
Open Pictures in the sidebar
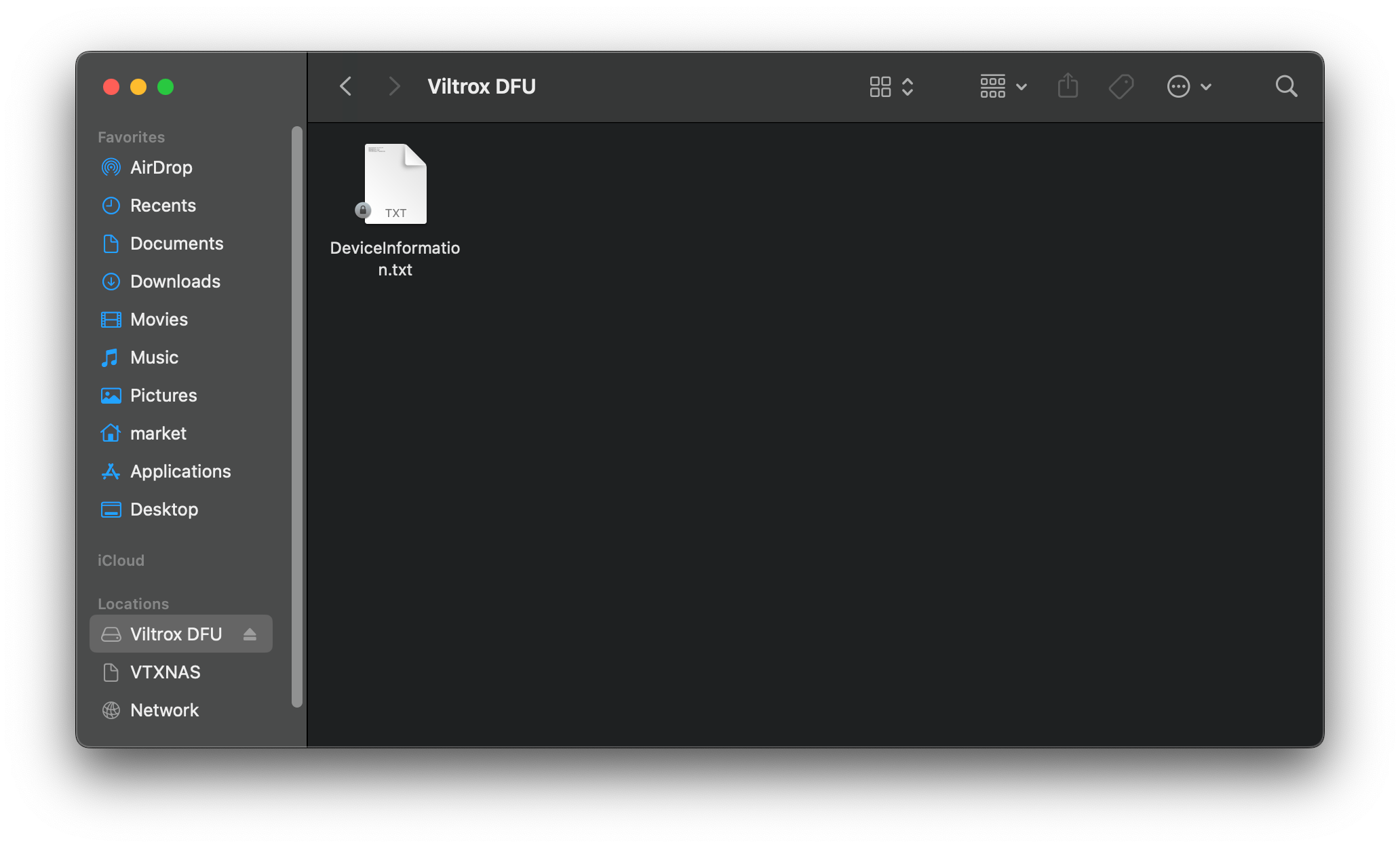coord(163,396)
